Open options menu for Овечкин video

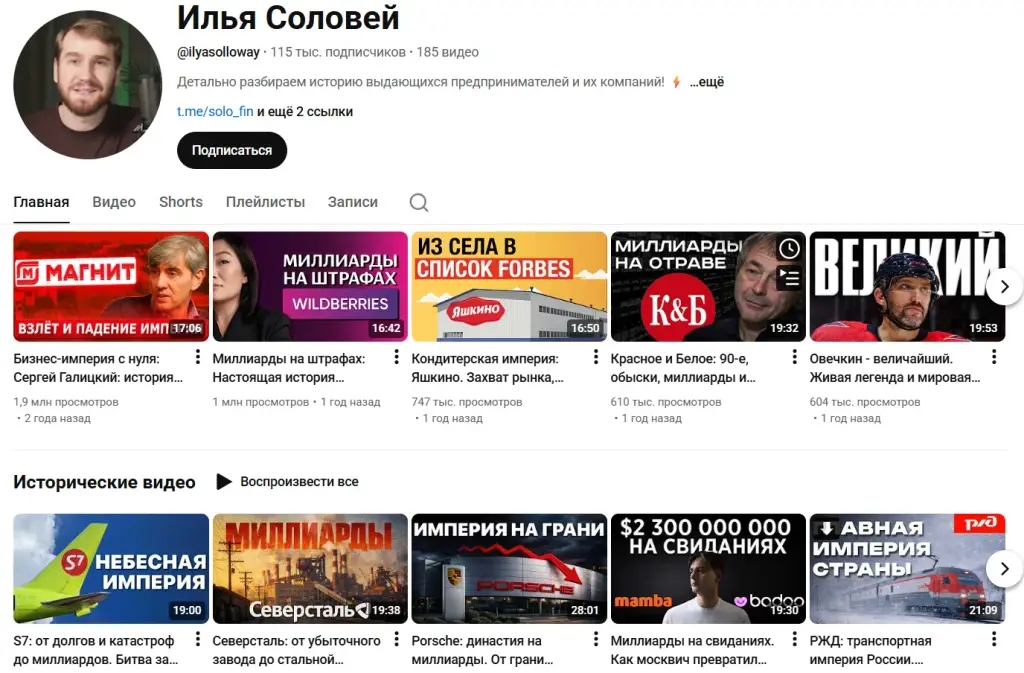[993, 356]
